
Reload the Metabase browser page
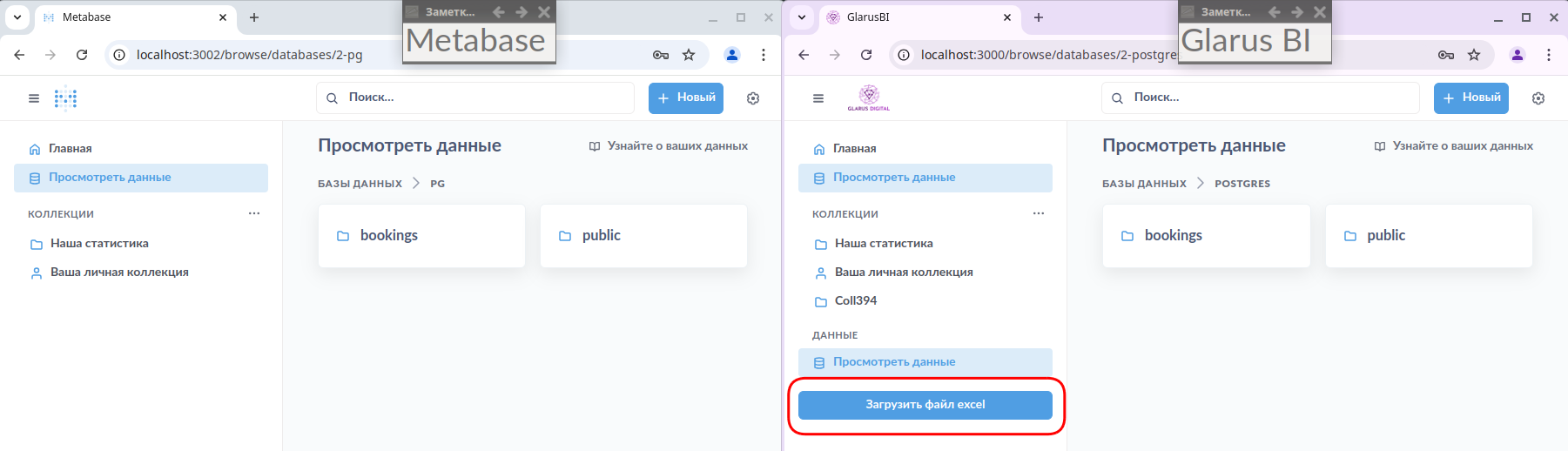tap(82, 55)
